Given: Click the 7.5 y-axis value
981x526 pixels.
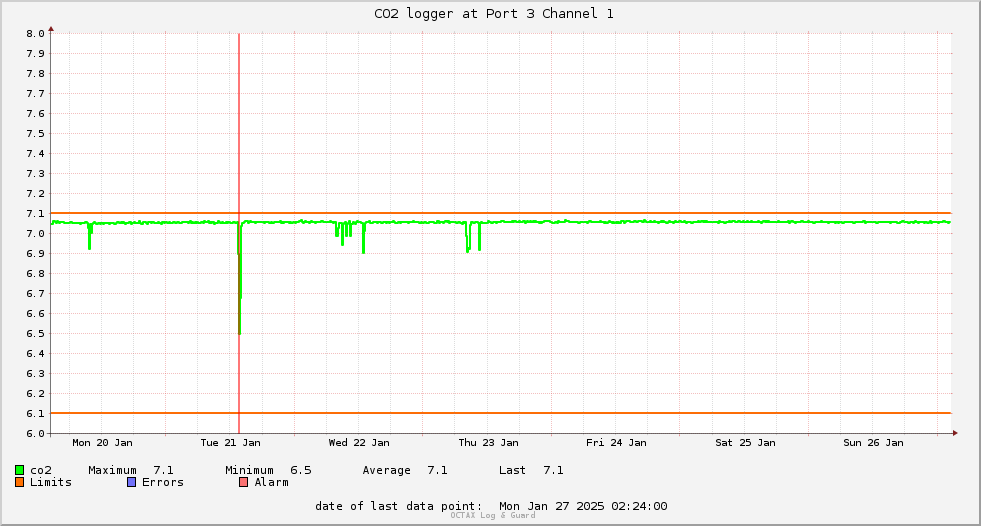Looking at the screenshot, I should click(35, 134).
